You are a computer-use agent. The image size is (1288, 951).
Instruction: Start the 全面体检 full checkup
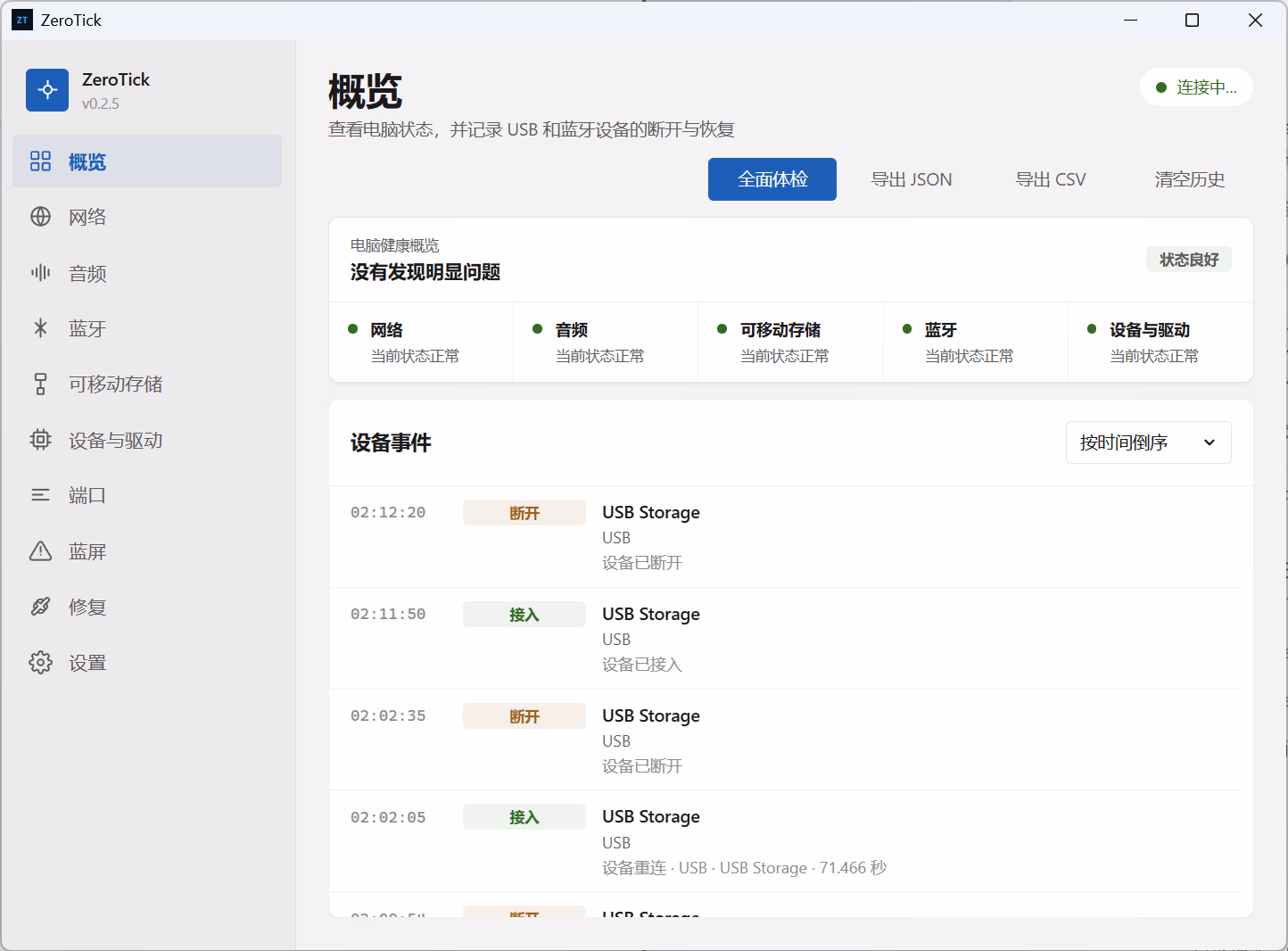(x=772, y=179)
